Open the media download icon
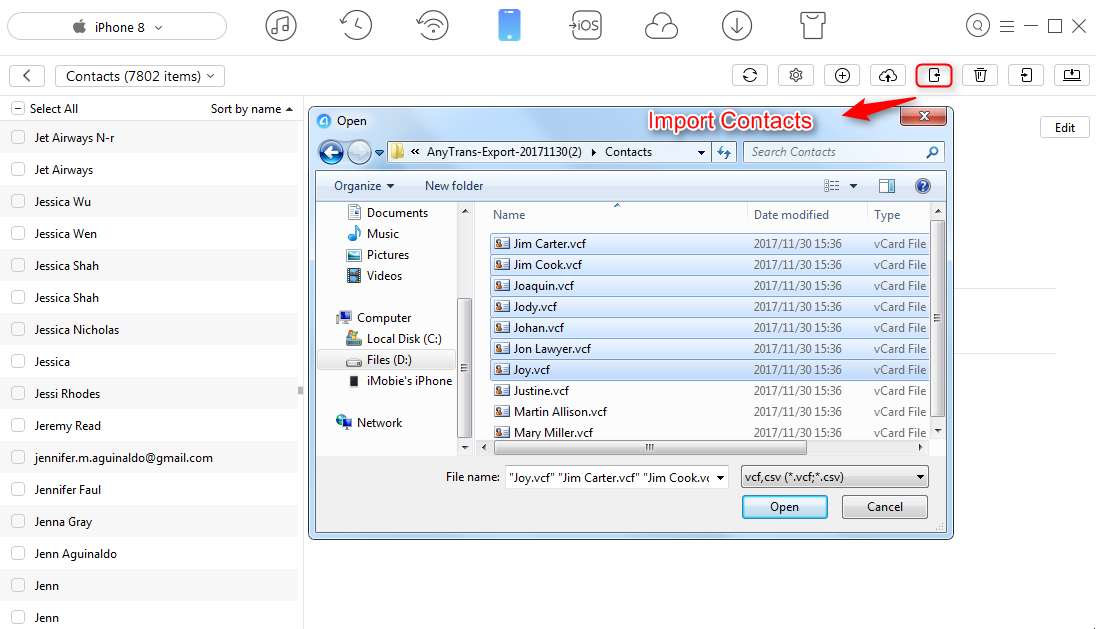 (x=737, y=27)
